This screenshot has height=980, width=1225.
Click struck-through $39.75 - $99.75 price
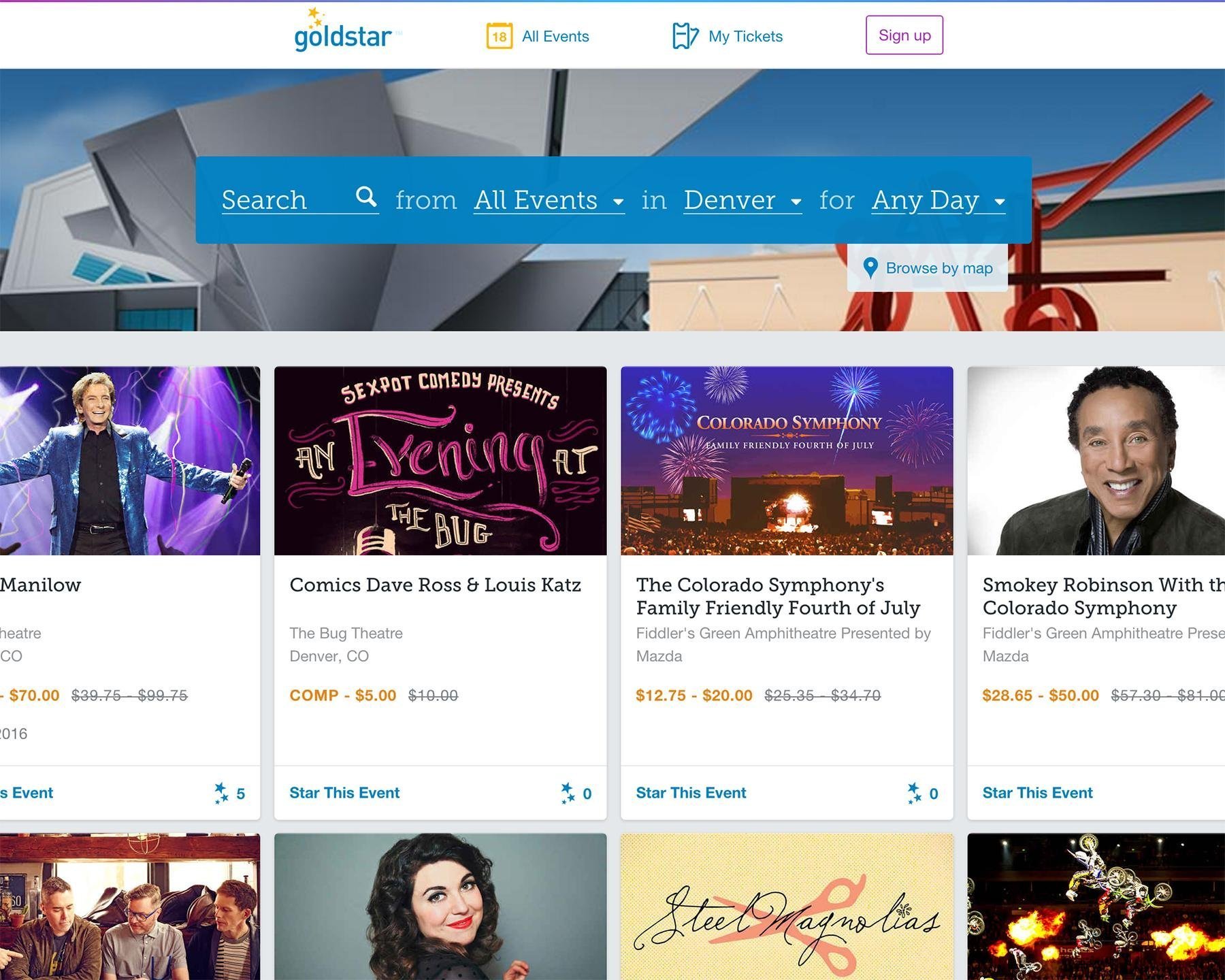[x=129, y=696]
